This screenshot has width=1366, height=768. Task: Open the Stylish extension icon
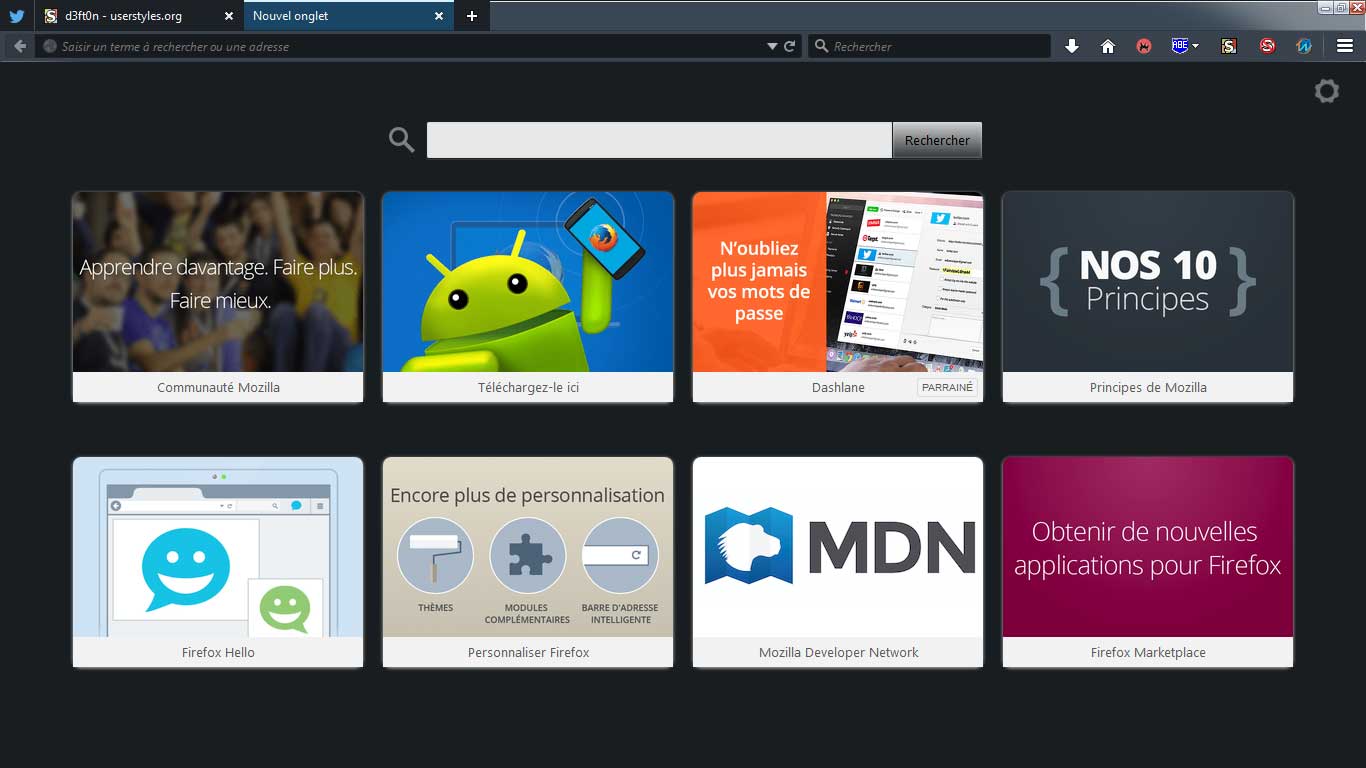(1229, 46)
